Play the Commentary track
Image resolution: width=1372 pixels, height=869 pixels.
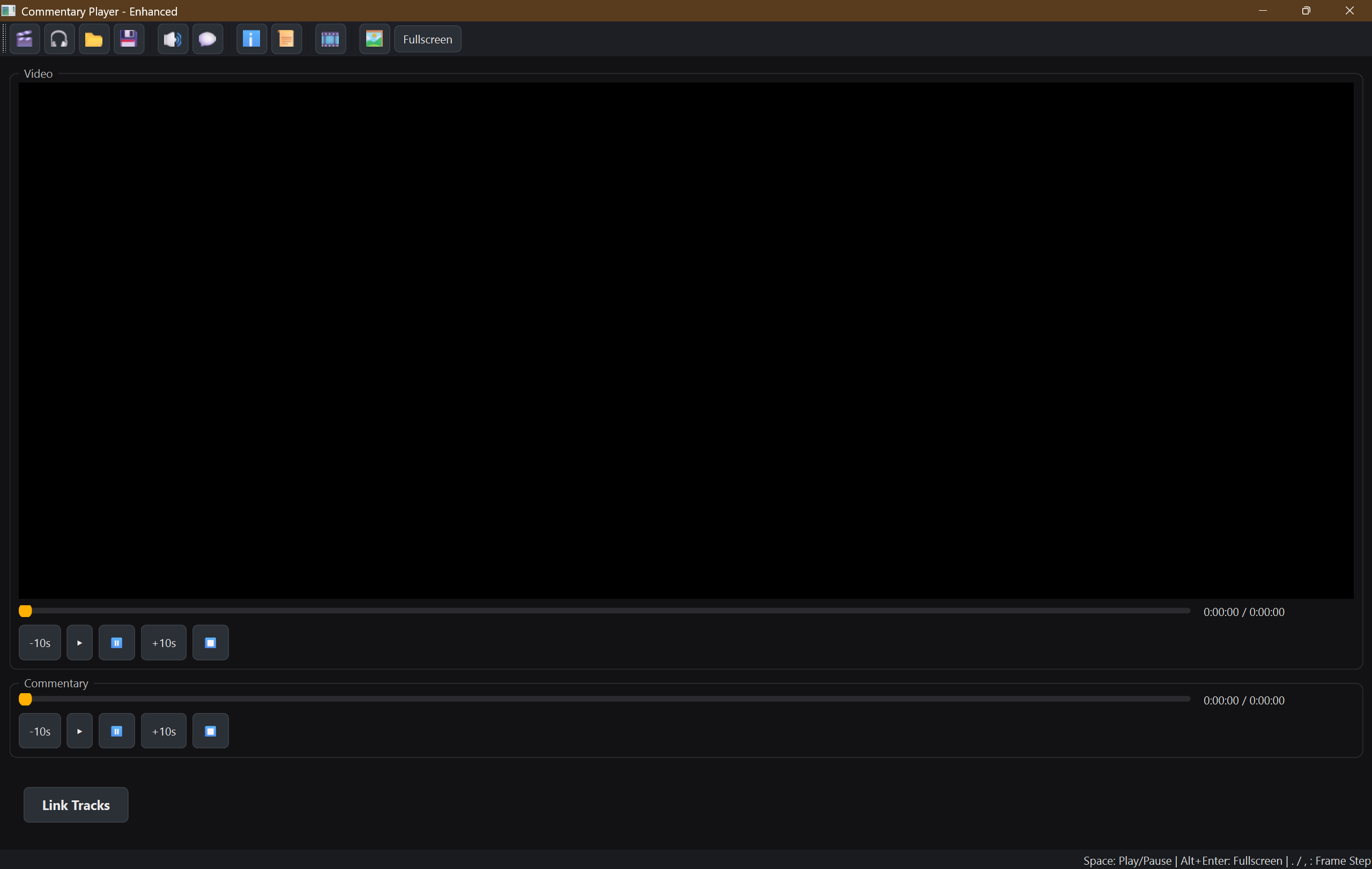pos(80,731)
